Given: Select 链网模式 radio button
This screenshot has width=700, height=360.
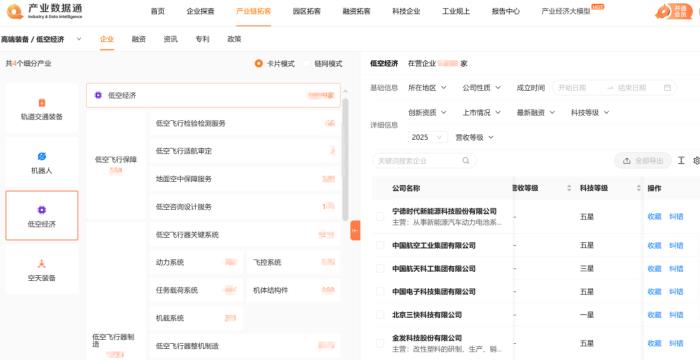Looking at the screenshot, I should click(306, 64).
